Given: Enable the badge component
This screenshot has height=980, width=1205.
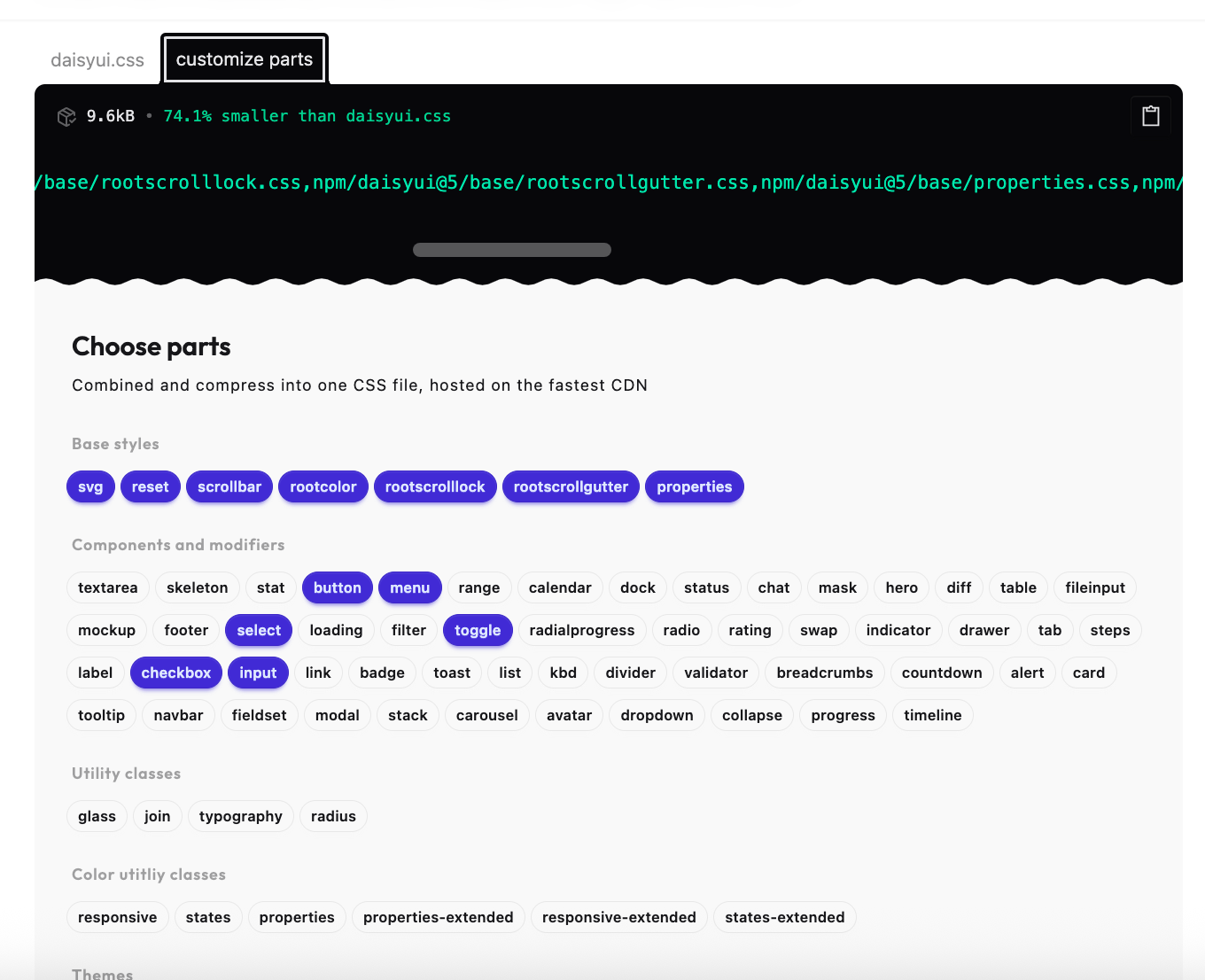Looking at the screenshot, I should click(383, 673).
